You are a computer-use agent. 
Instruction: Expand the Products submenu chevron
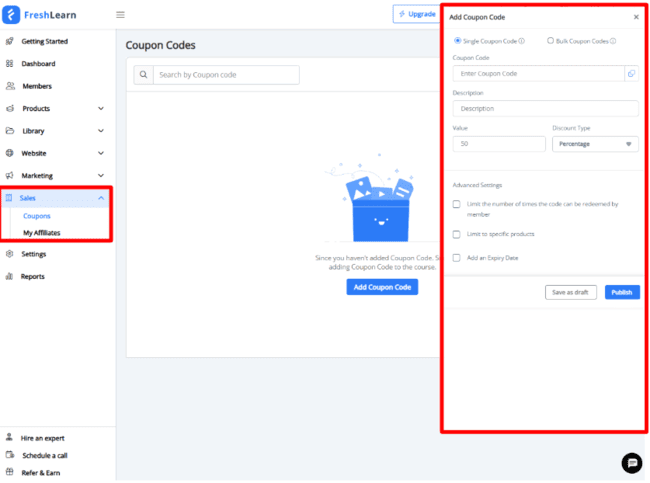click(x=101, y=108)
